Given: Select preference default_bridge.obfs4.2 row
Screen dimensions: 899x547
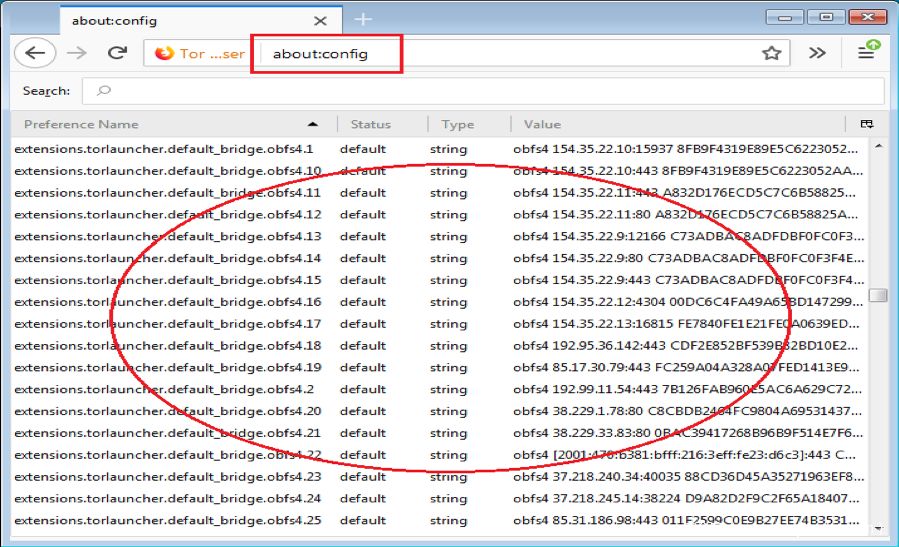Looking at the screenshot, I should [439, 389].
